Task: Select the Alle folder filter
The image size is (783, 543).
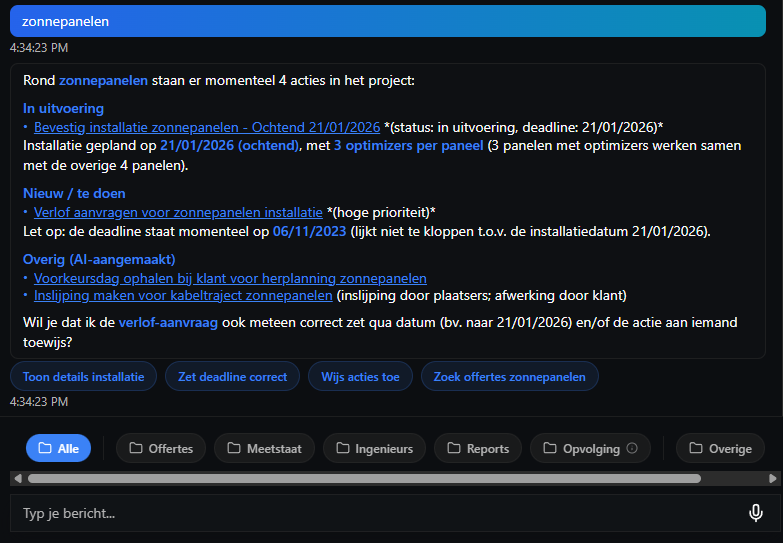Action: click(x=58, y=449)
